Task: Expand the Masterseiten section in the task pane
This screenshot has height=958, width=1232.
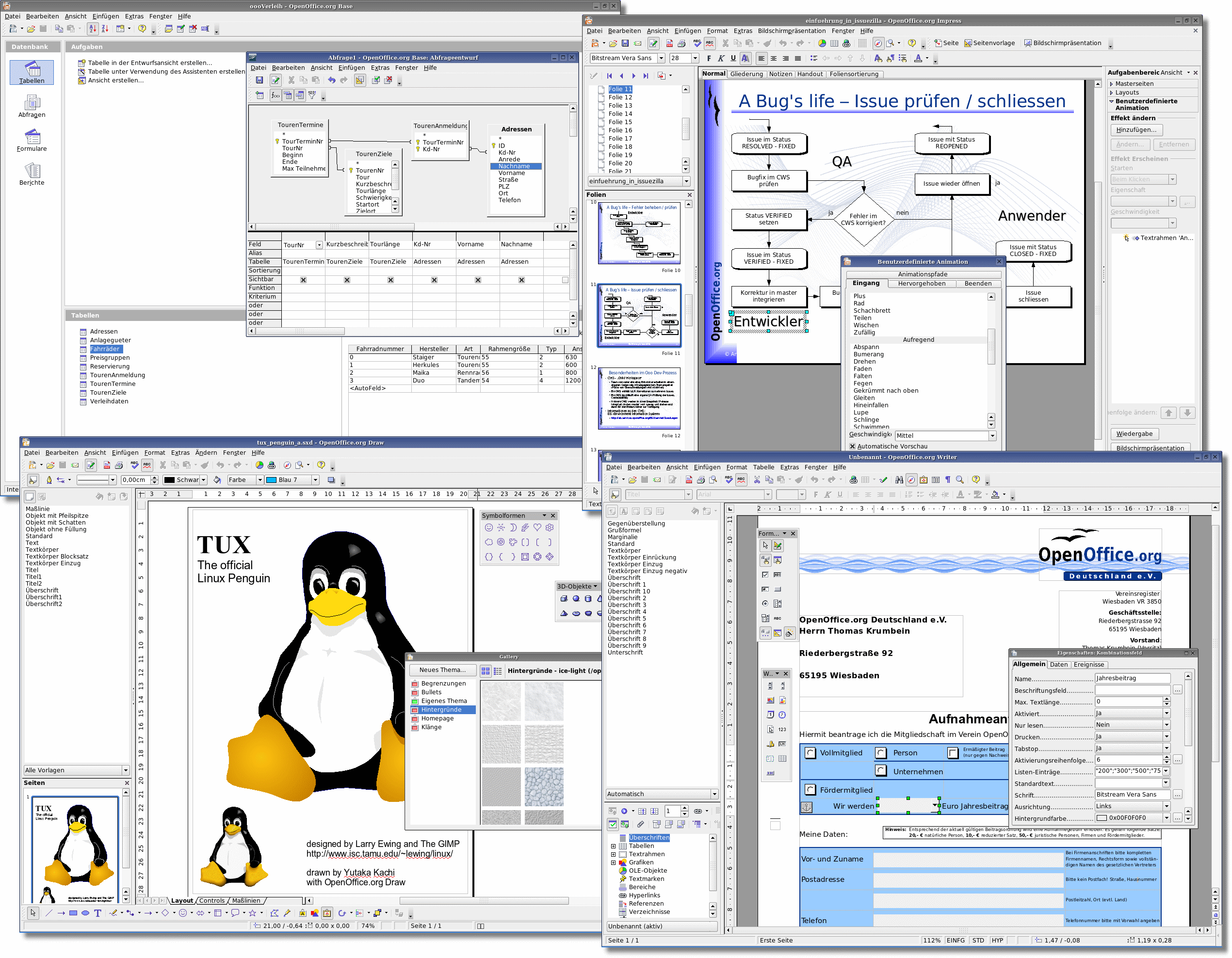Action: click(x=1134, y=83)
